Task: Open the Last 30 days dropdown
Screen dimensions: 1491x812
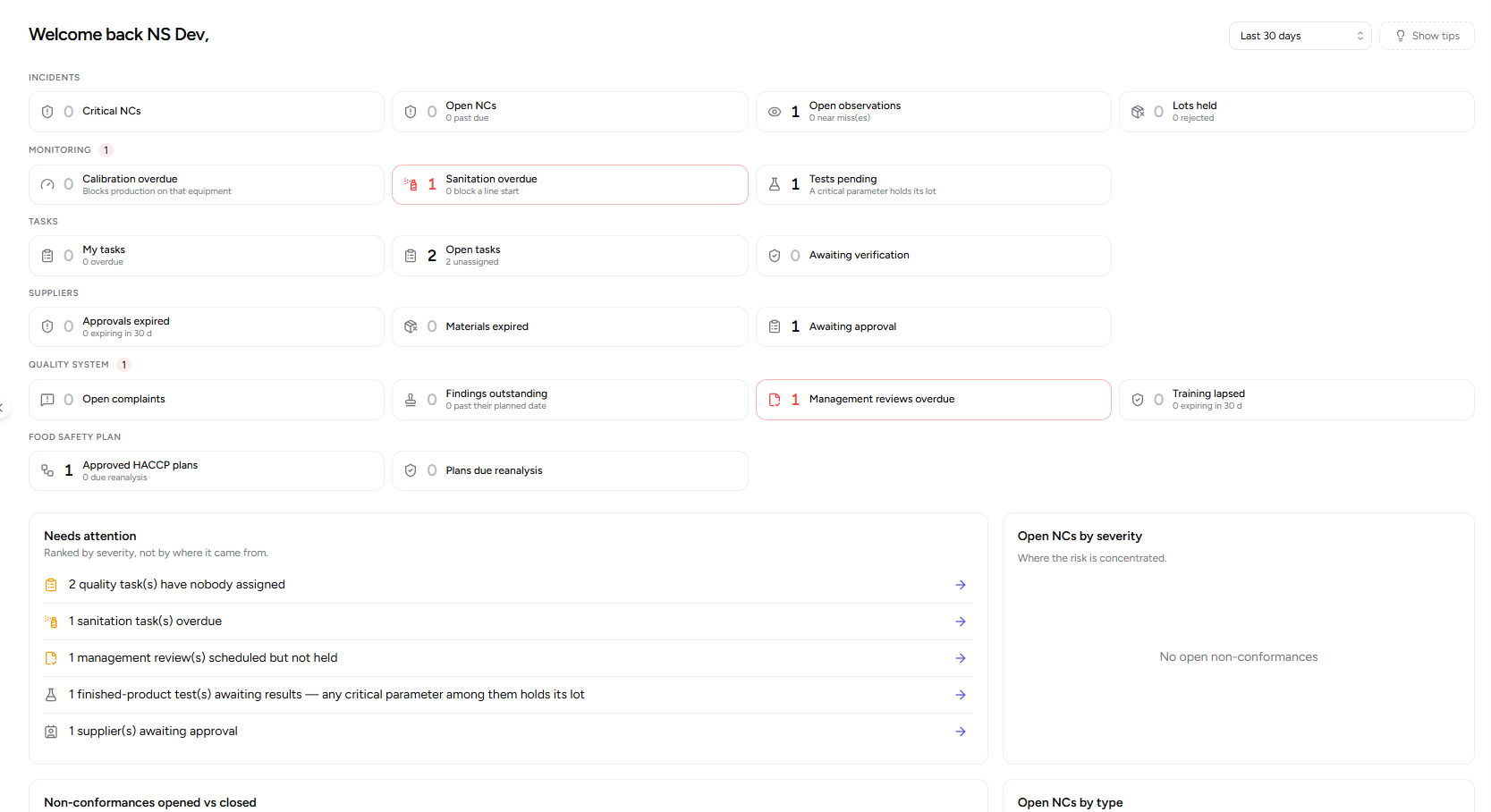Action: pos(1300,36)
